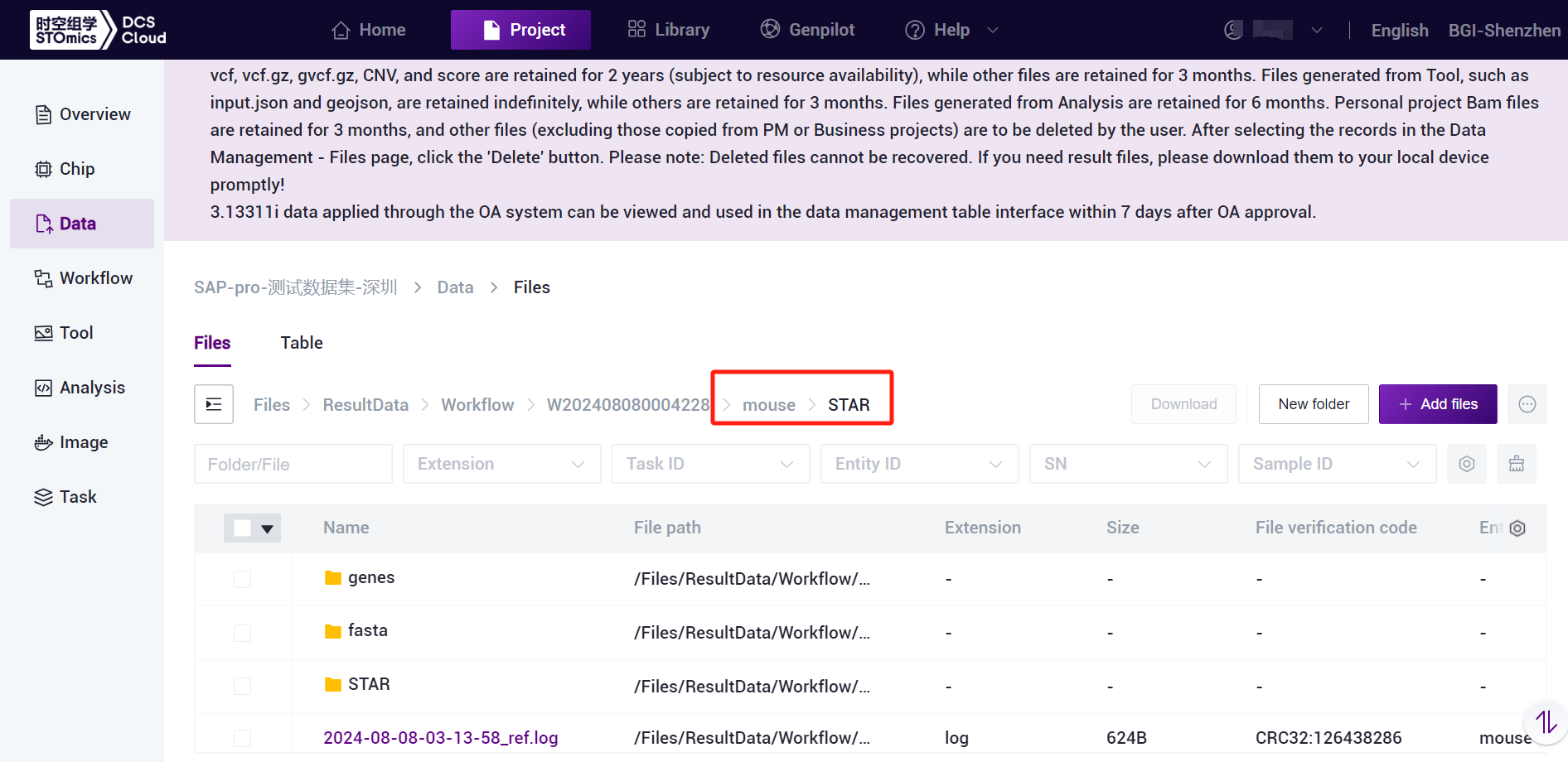This screenshot has width=1568, height=762.
Task: Expand the select-all dropdown arrow
Action: click(x=267, y=528)
